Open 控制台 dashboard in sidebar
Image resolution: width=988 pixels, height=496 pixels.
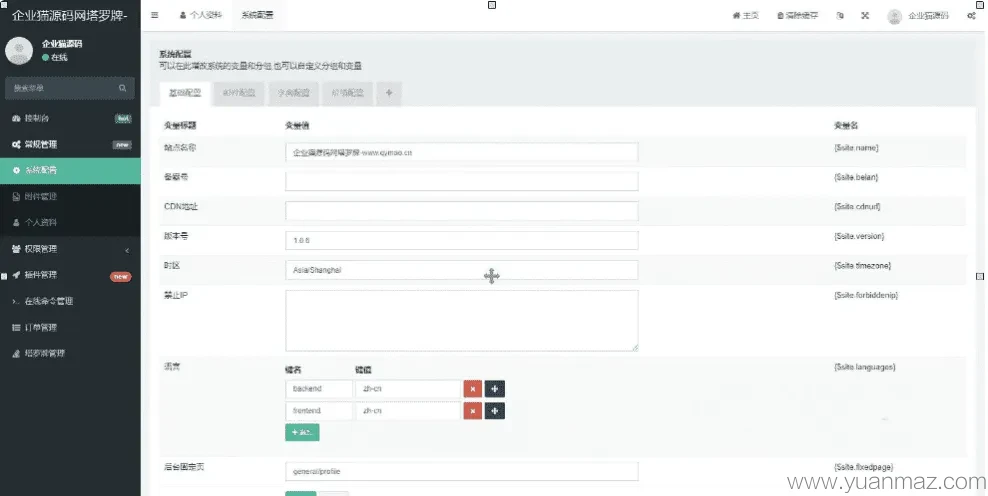point(70,118)
